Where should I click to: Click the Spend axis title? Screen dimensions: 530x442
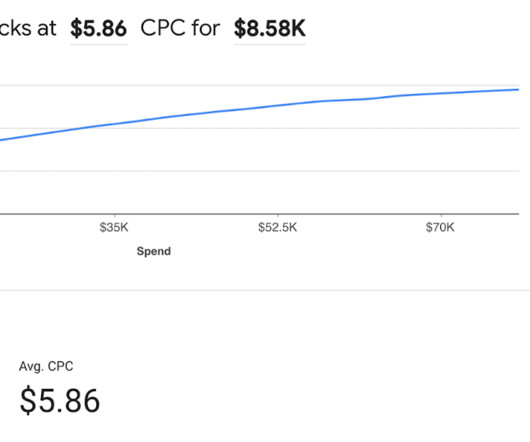(154, 251)
